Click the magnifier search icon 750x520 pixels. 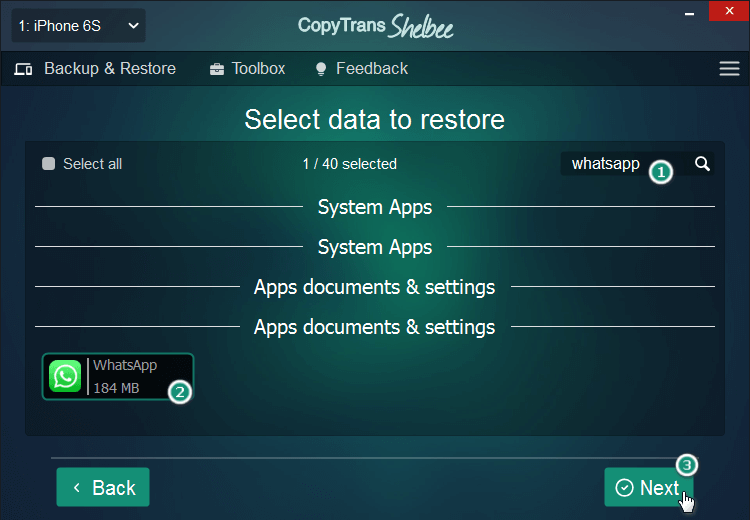(702, 164)
